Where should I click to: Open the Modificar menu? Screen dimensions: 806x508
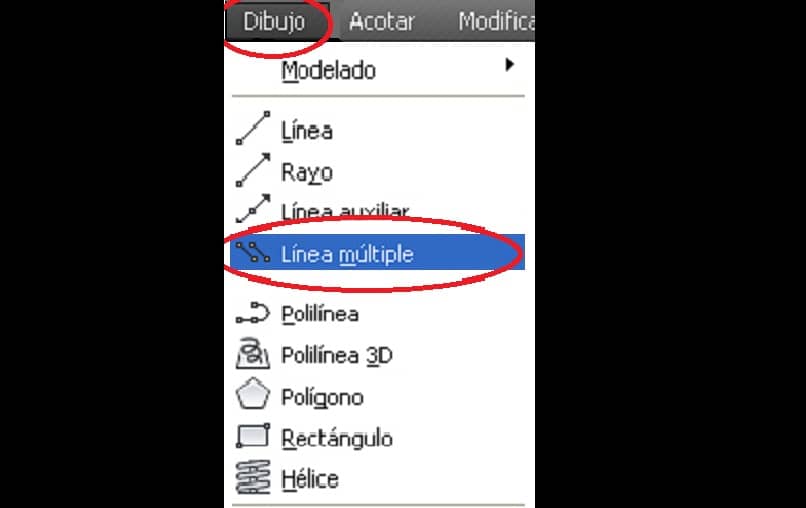496,22
